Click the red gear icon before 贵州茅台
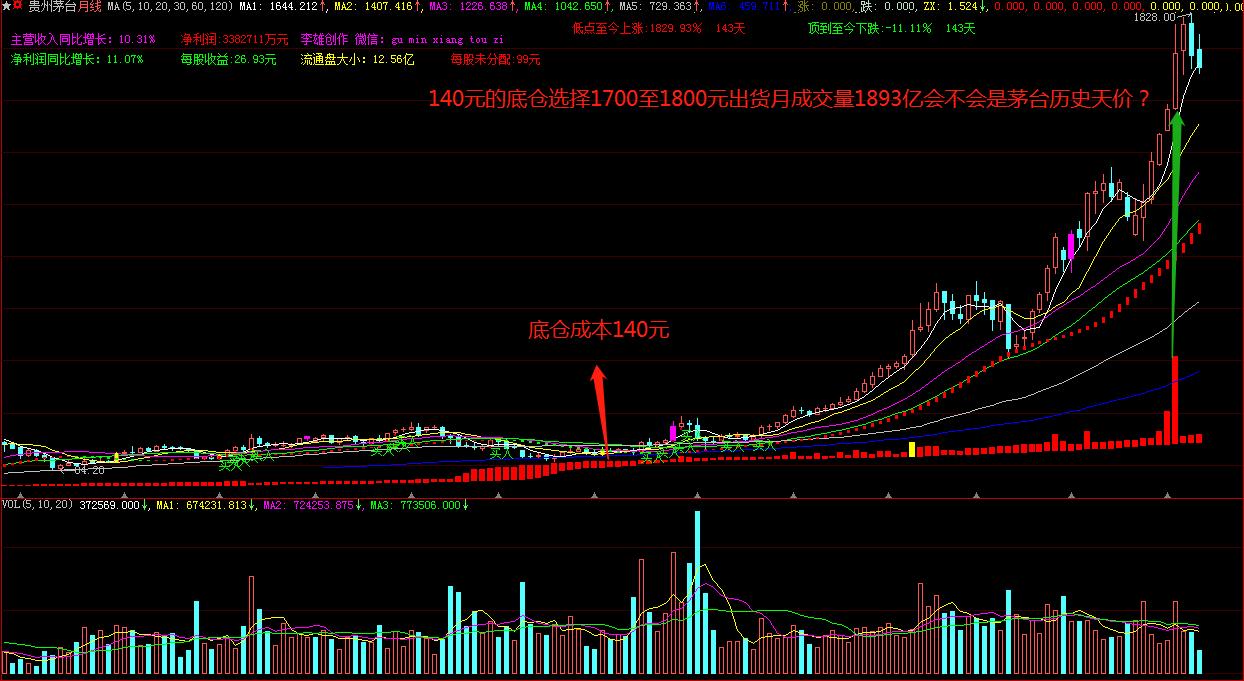The width and height of the screenshot is (1244, 681). tap(16, 6)
